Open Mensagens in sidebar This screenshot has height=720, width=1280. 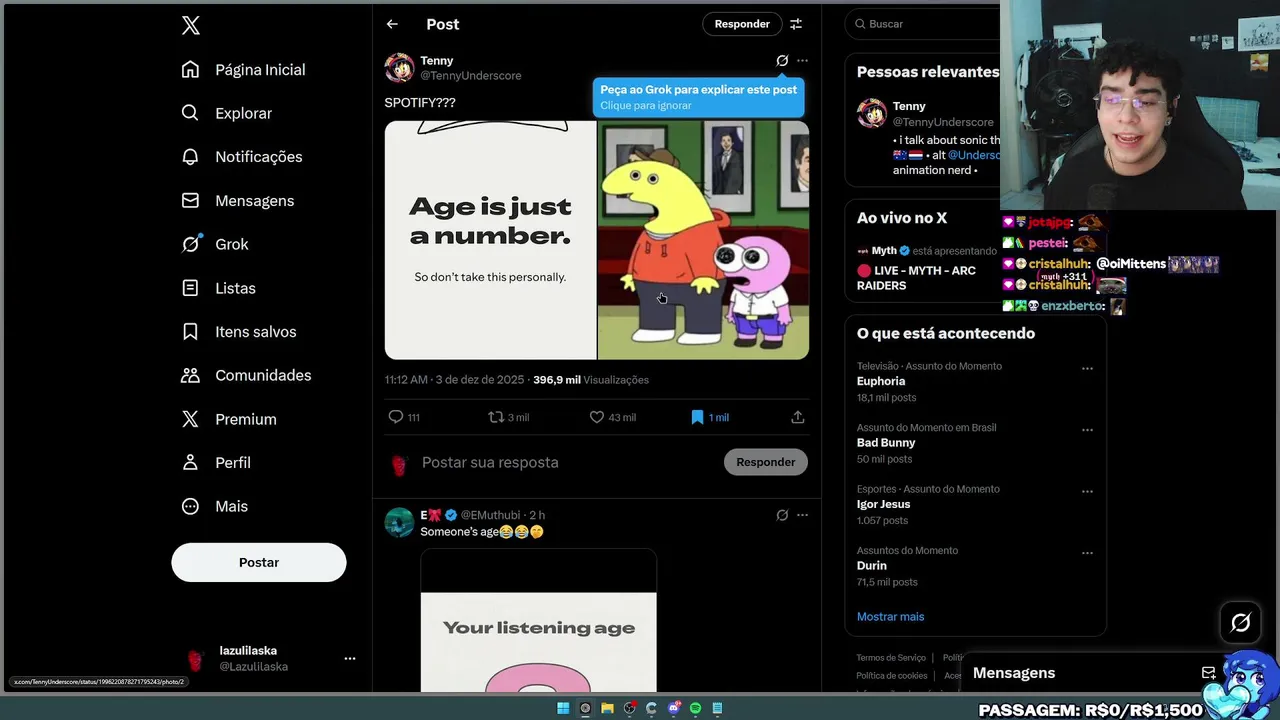pyautogui.click(x=237, y=201)
